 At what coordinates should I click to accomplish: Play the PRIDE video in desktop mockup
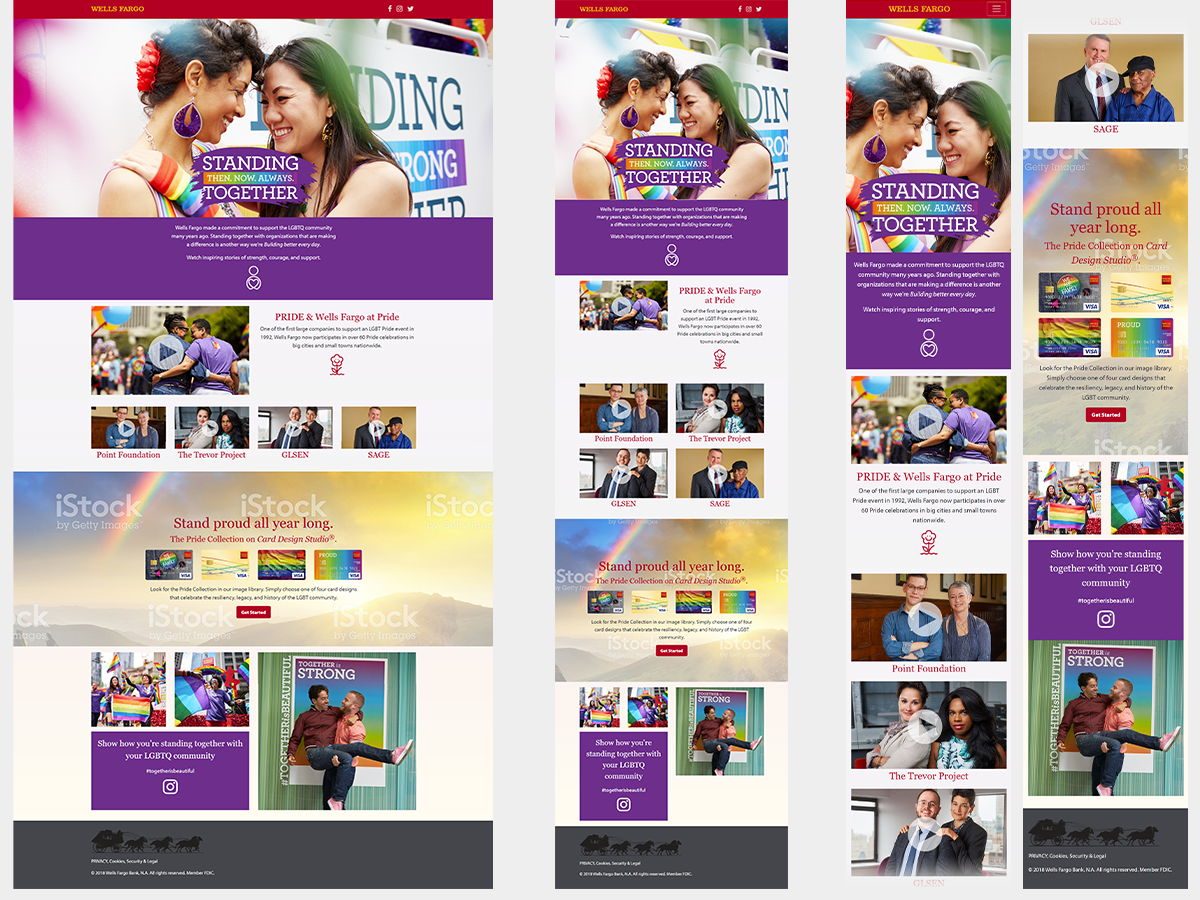point(168,351)
